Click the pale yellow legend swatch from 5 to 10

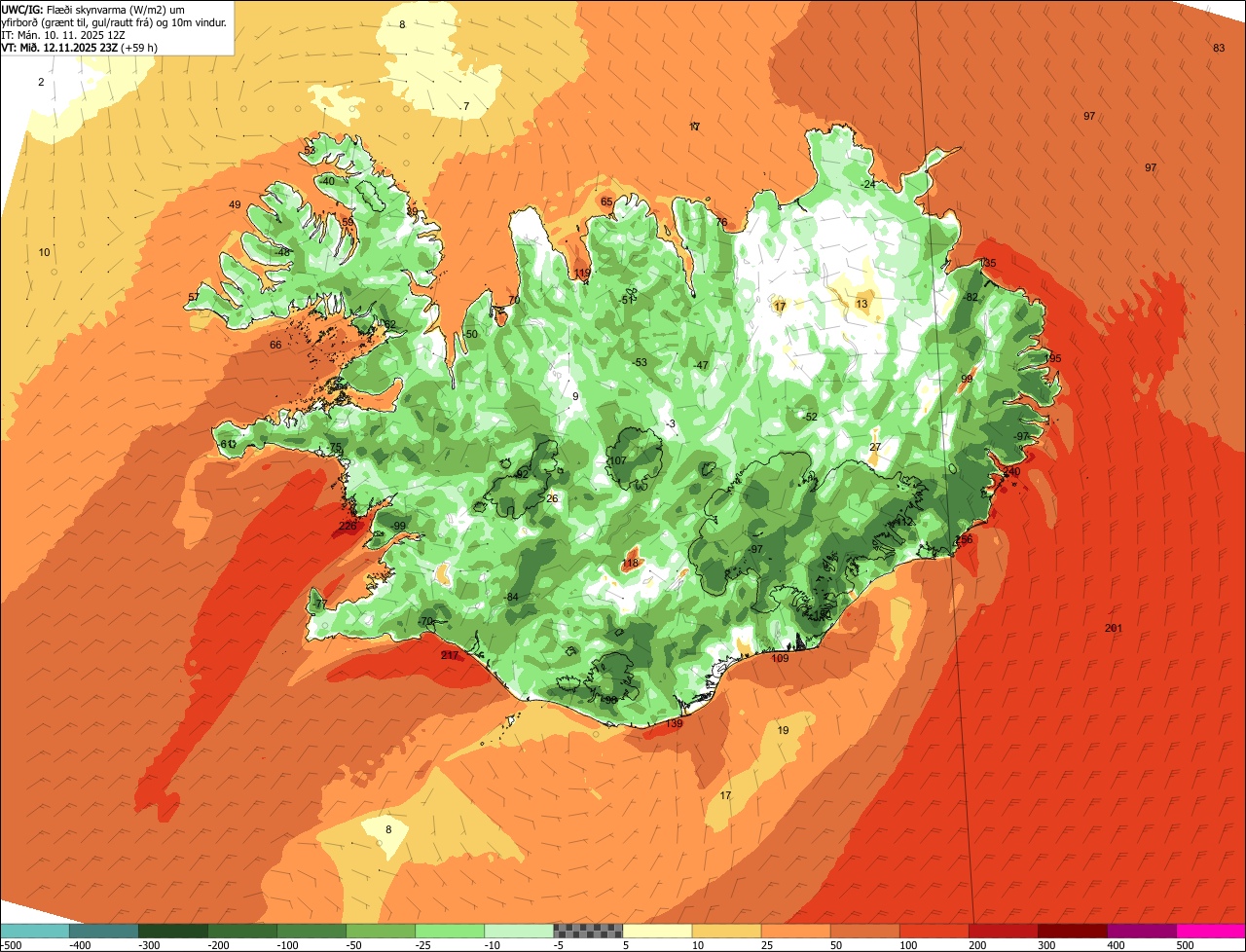[x=657, y=931]
